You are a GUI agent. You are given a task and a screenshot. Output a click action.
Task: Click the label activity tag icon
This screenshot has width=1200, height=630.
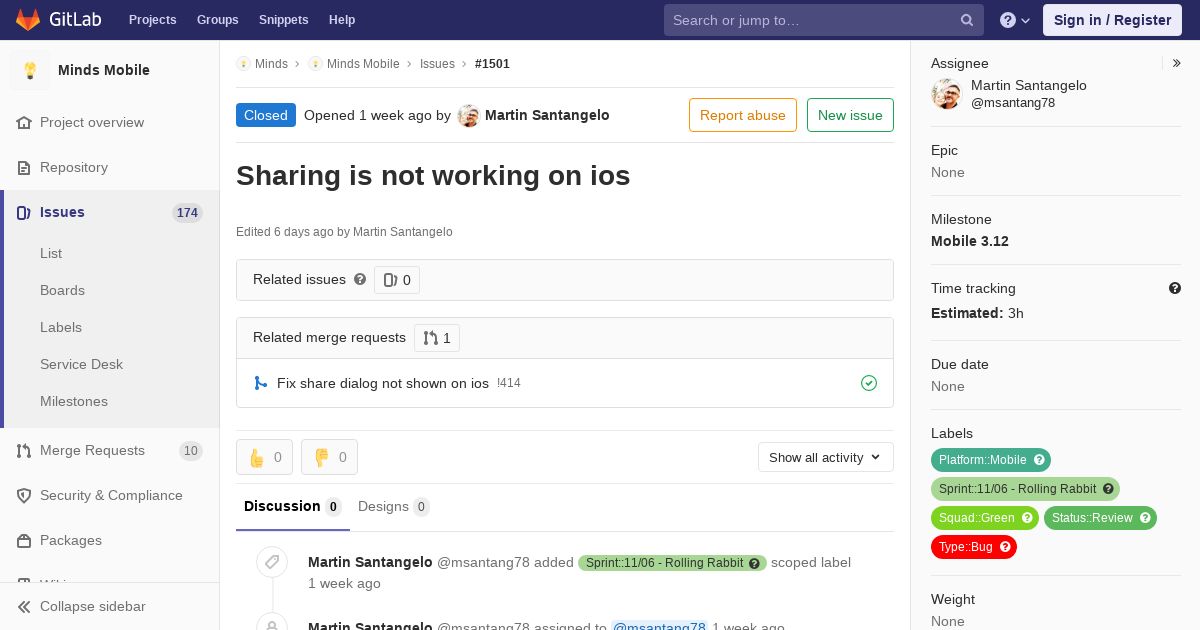[272, 562]
